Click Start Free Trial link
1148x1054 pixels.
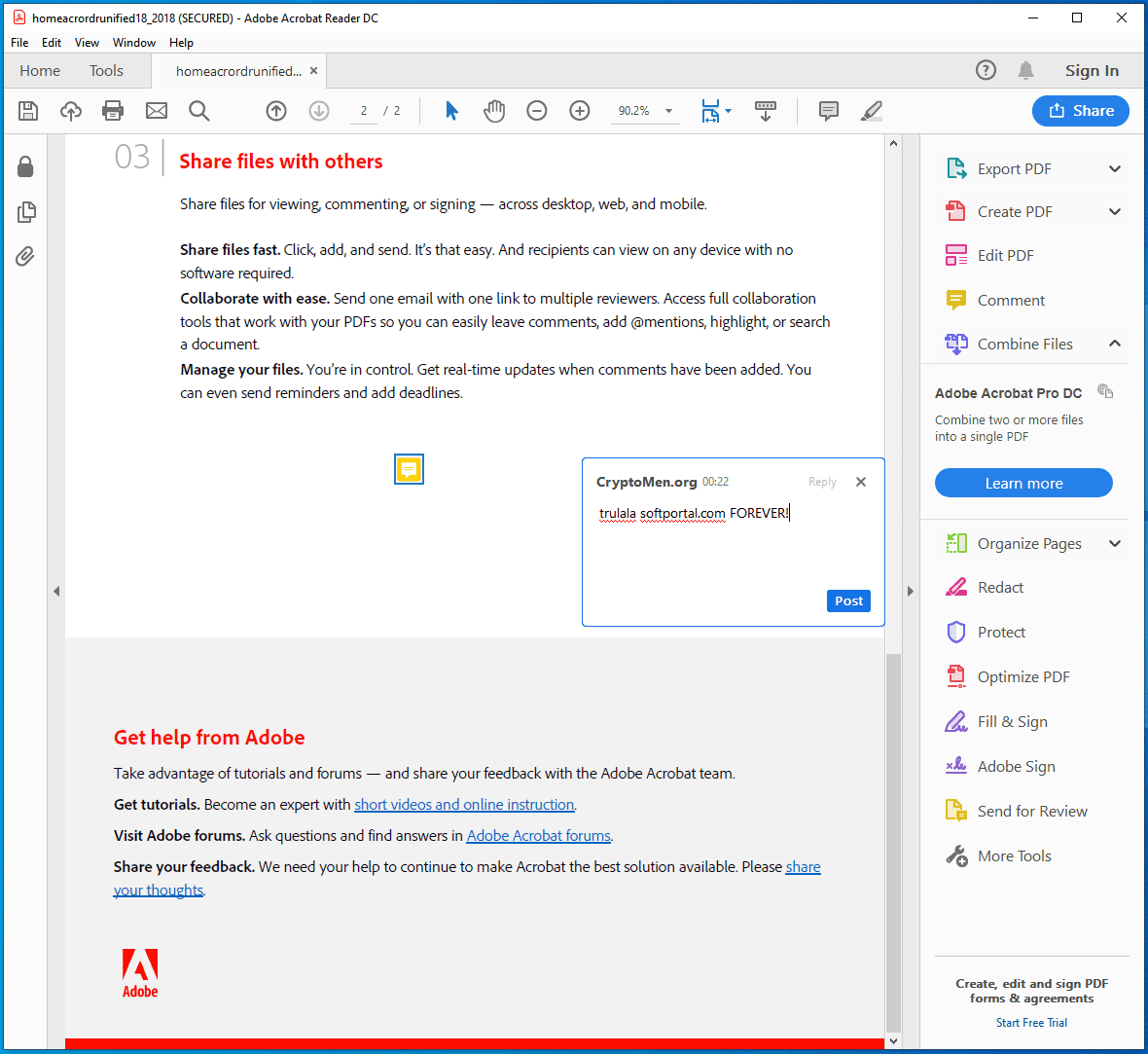1031,1023
